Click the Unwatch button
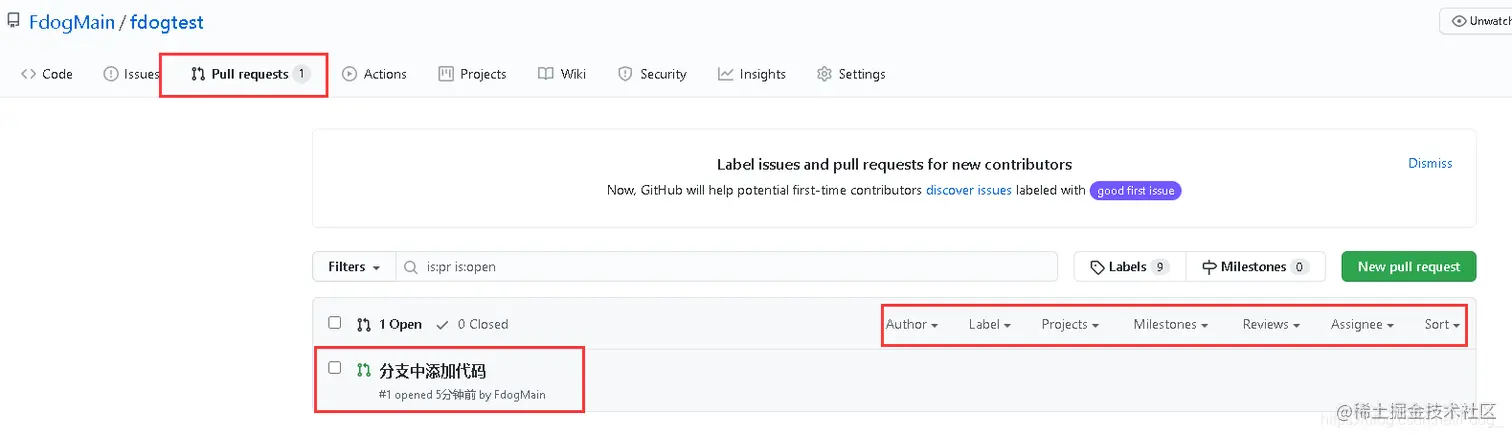Viewport: 1512px width, 437px height. (x=1476, y=21)
